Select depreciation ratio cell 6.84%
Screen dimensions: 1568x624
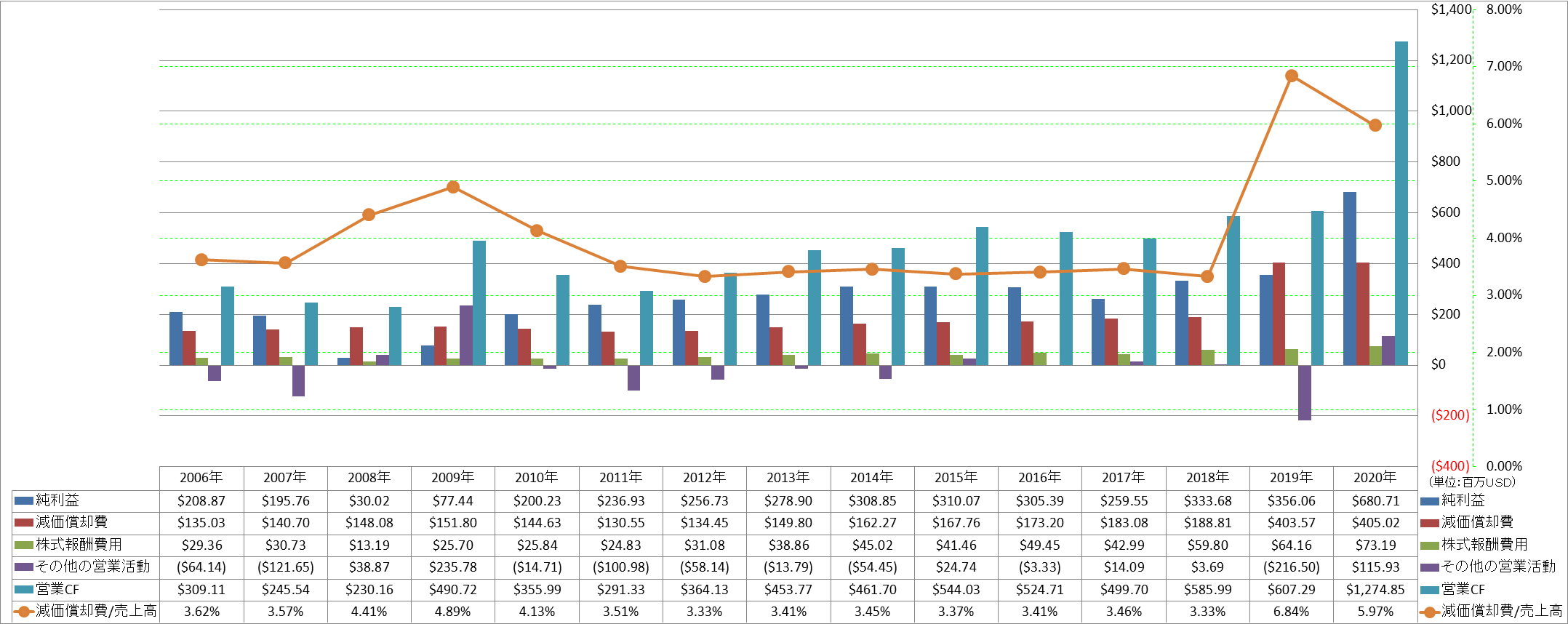click(x=1292, y=612)
